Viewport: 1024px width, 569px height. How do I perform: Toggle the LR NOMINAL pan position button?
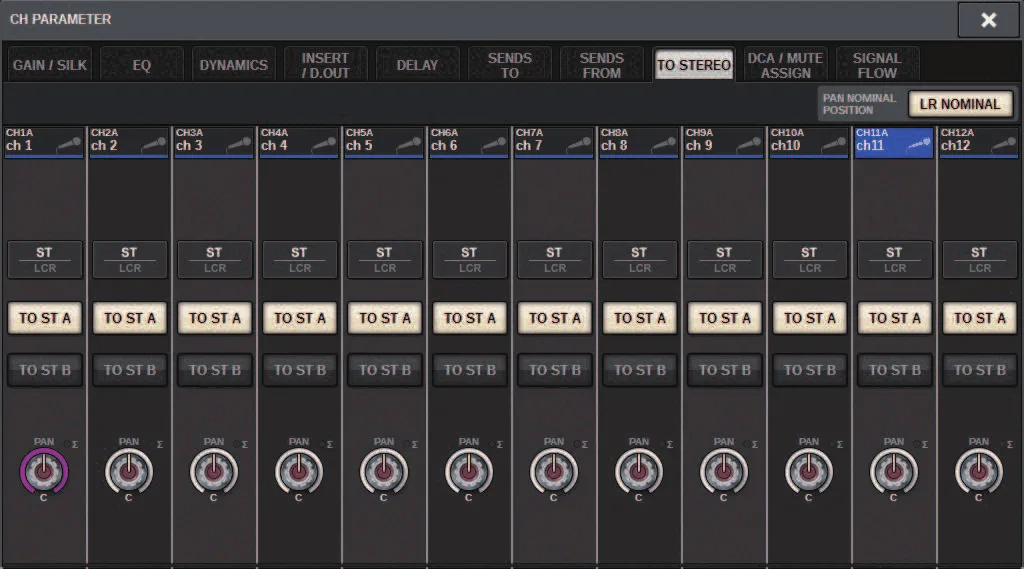click(x=960, y=104)
